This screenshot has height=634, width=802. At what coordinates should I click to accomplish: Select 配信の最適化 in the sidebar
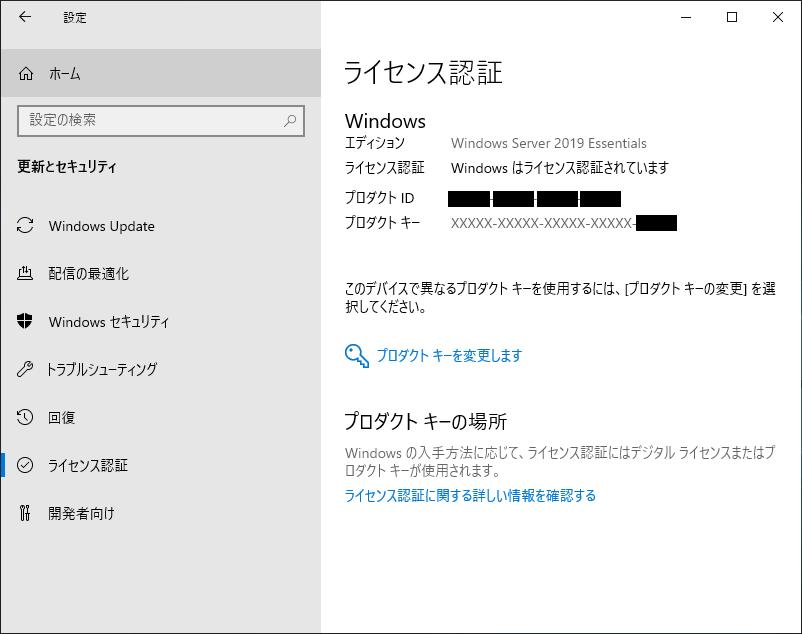[x=161, y=274]
